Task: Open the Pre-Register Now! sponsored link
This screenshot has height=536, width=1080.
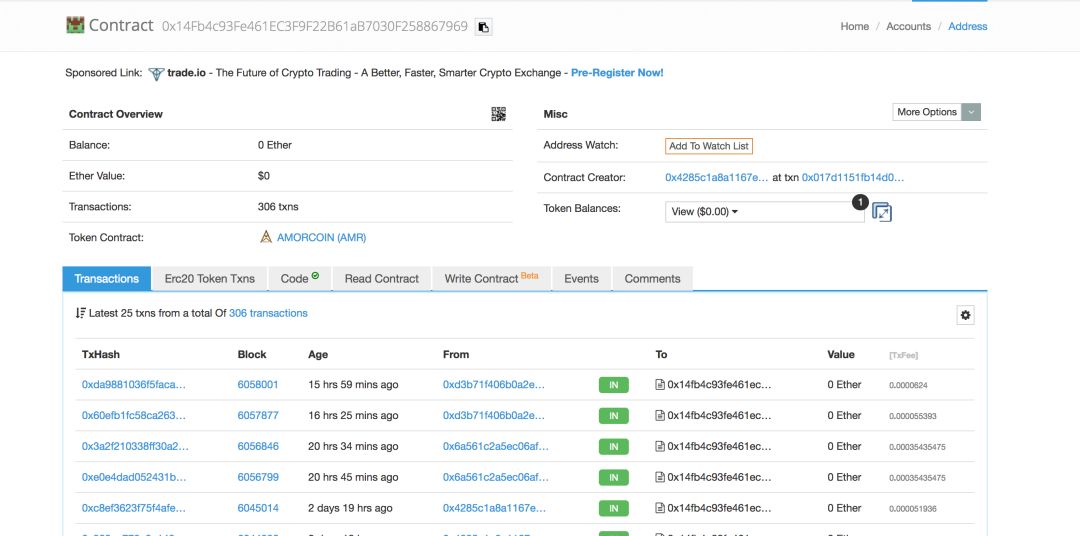Action: [x=617, y=72]
